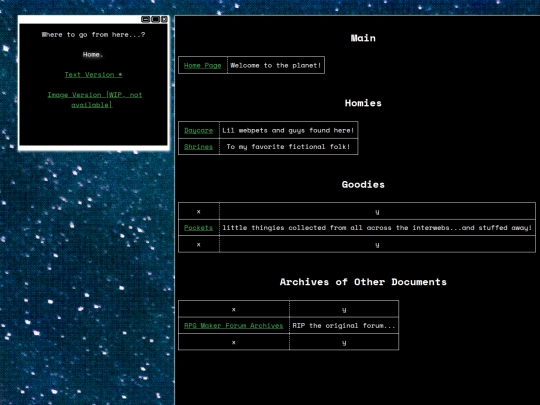Visit the Daycare page link
The height and width of the screenshot is (405, 540).
click(x=198, y=130)
